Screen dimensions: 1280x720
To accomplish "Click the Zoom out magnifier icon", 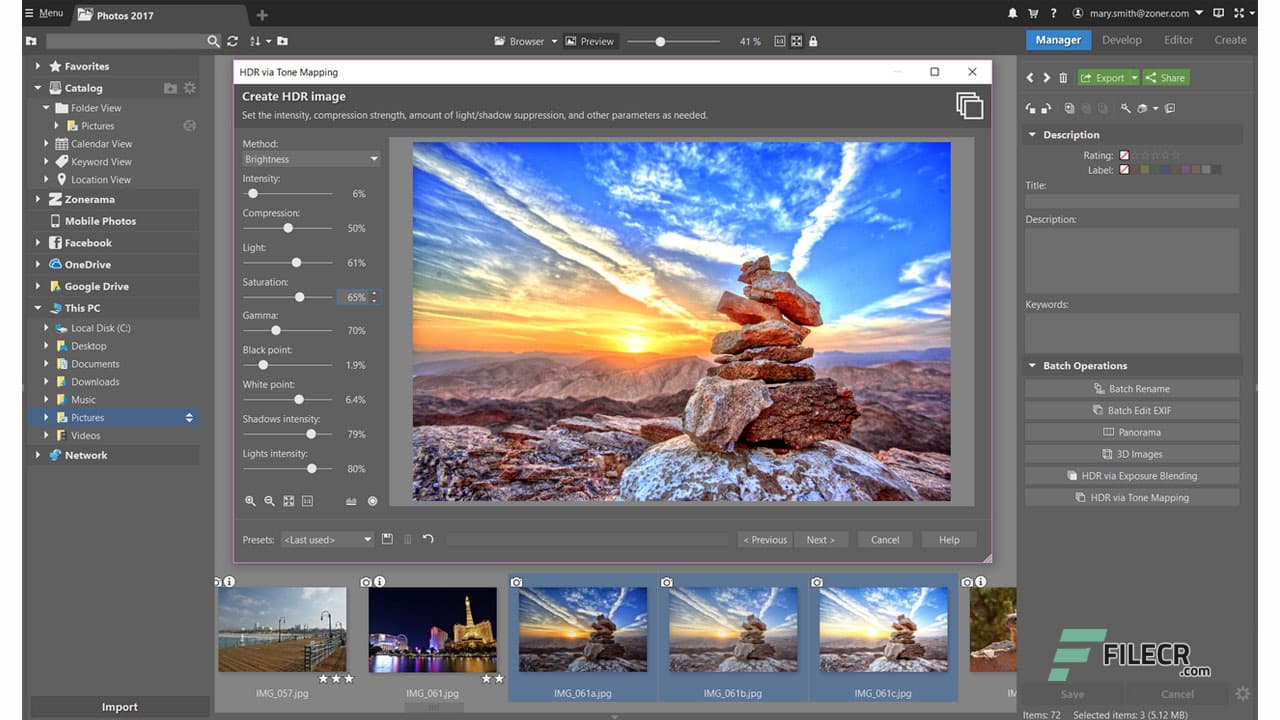I will [268, 500].
